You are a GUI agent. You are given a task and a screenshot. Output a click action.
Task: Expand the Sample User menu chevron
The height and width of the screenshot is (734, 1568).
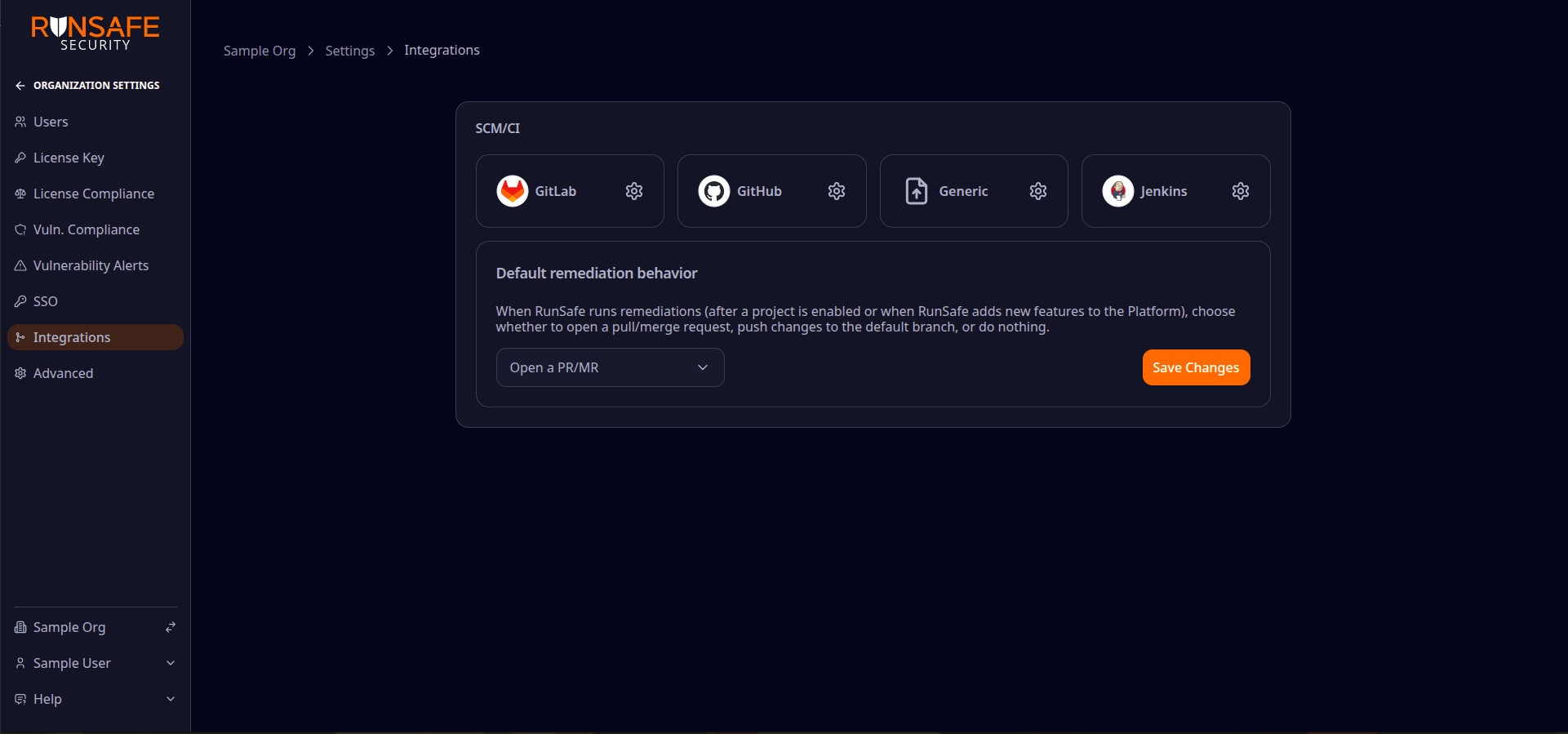[171, 663]
